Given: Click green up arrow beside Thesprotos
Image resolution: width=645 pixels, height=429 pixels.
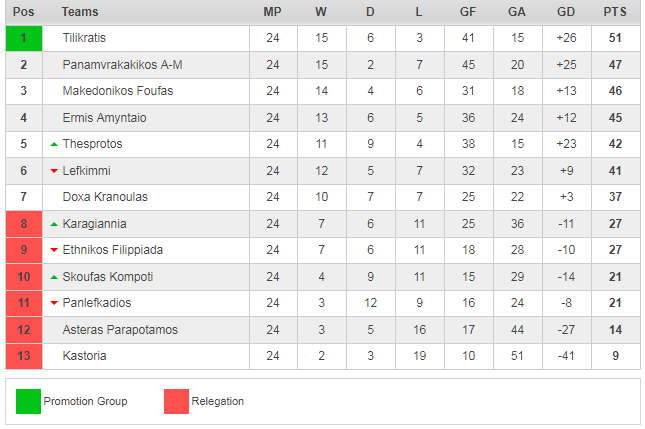Looking at the screenshot, I should click(x=54, y=145).
